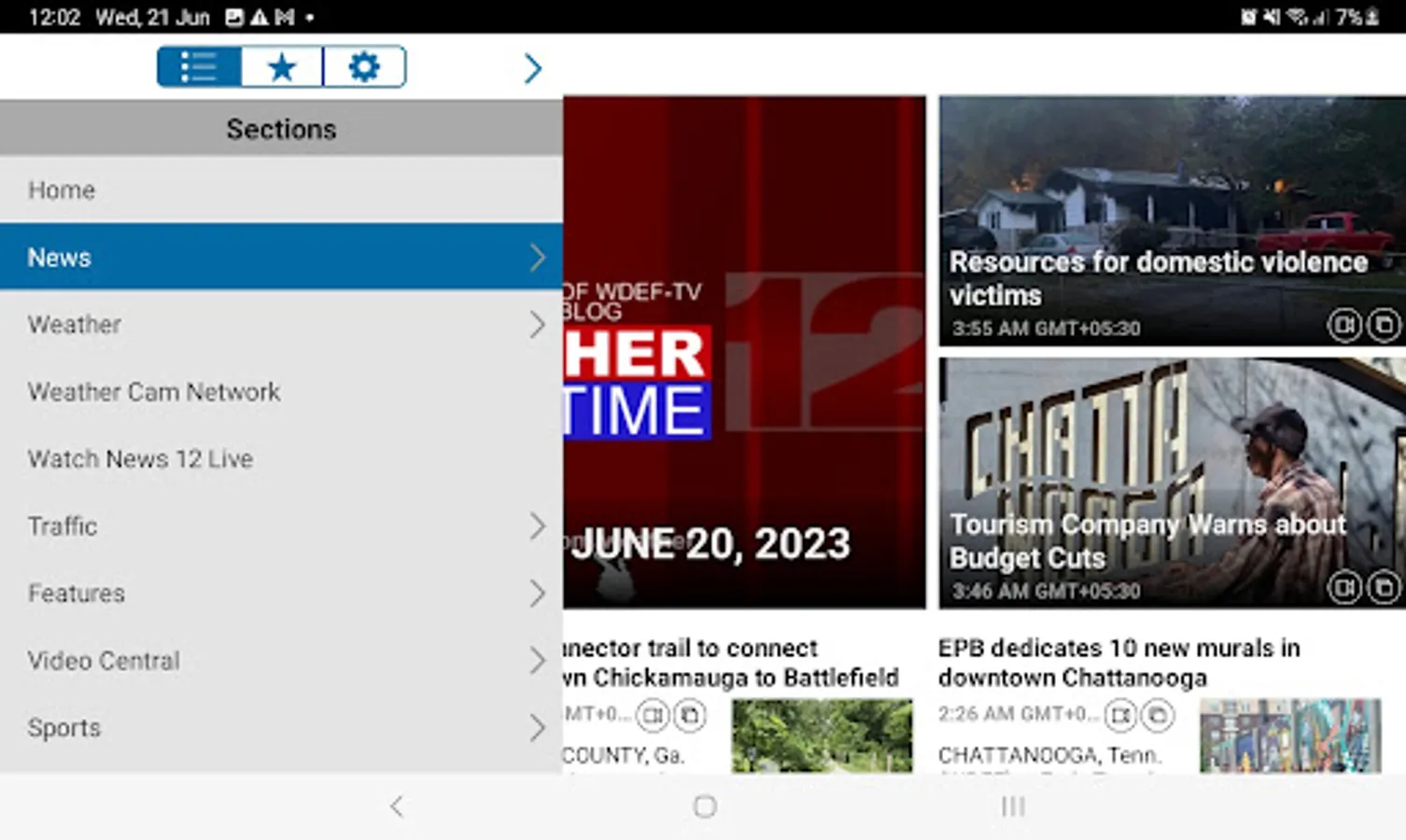1406x840 pixels.
Task: Open the Weather section
Action: 281,324
